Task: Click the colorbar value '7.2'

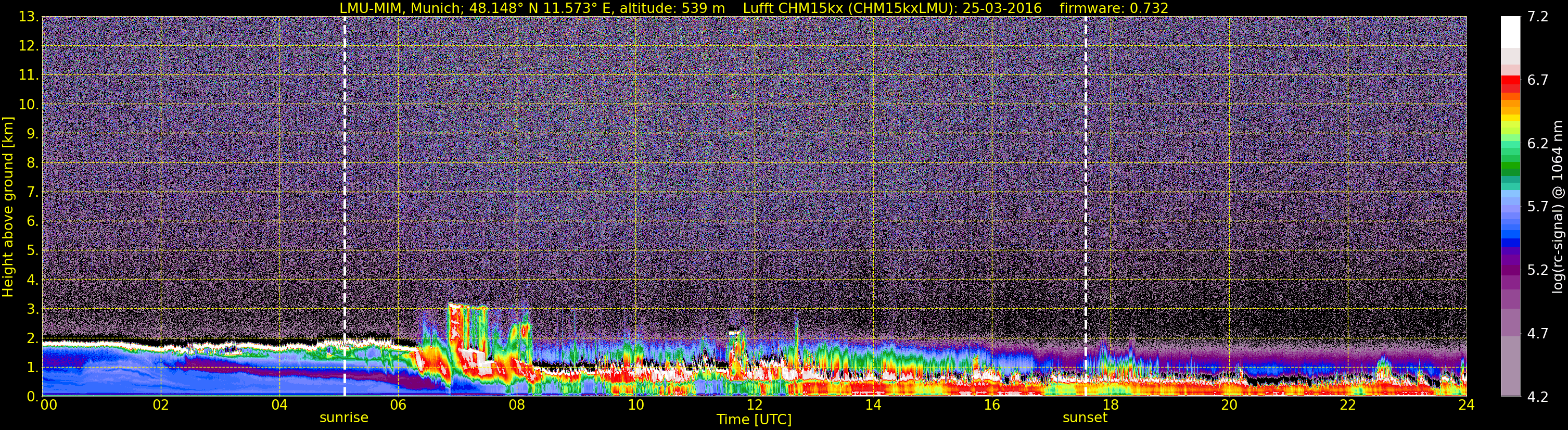Action: point(1538,17)
